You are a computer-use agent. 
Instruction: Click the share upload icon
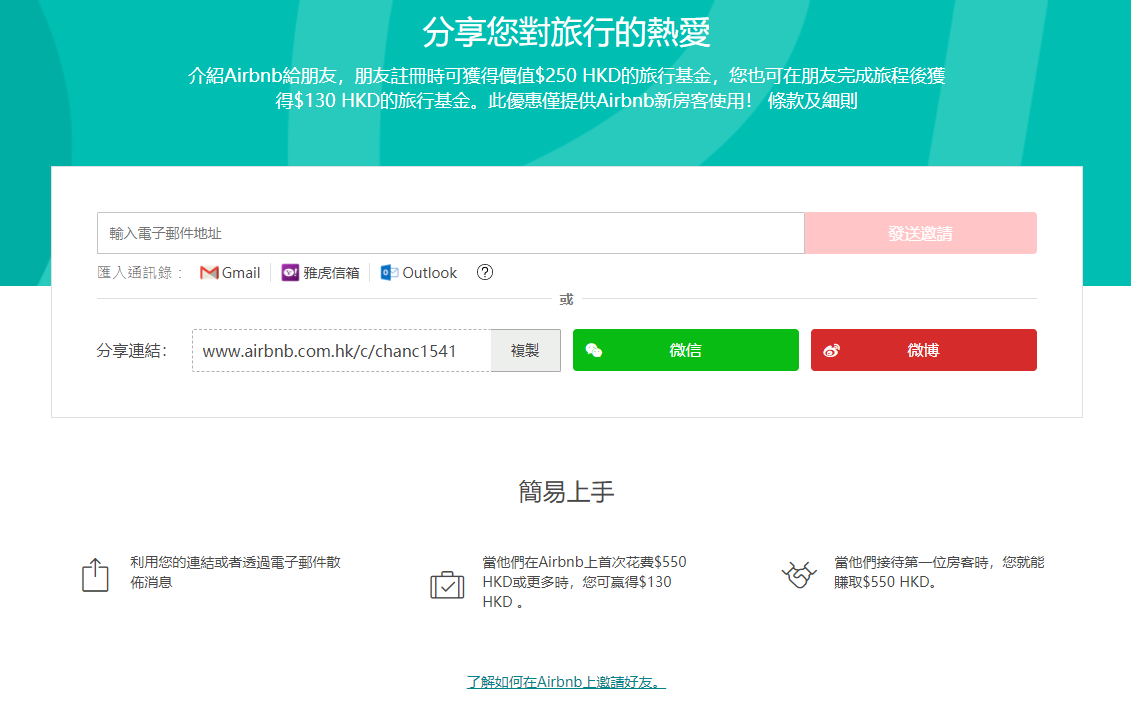(95, 575)
